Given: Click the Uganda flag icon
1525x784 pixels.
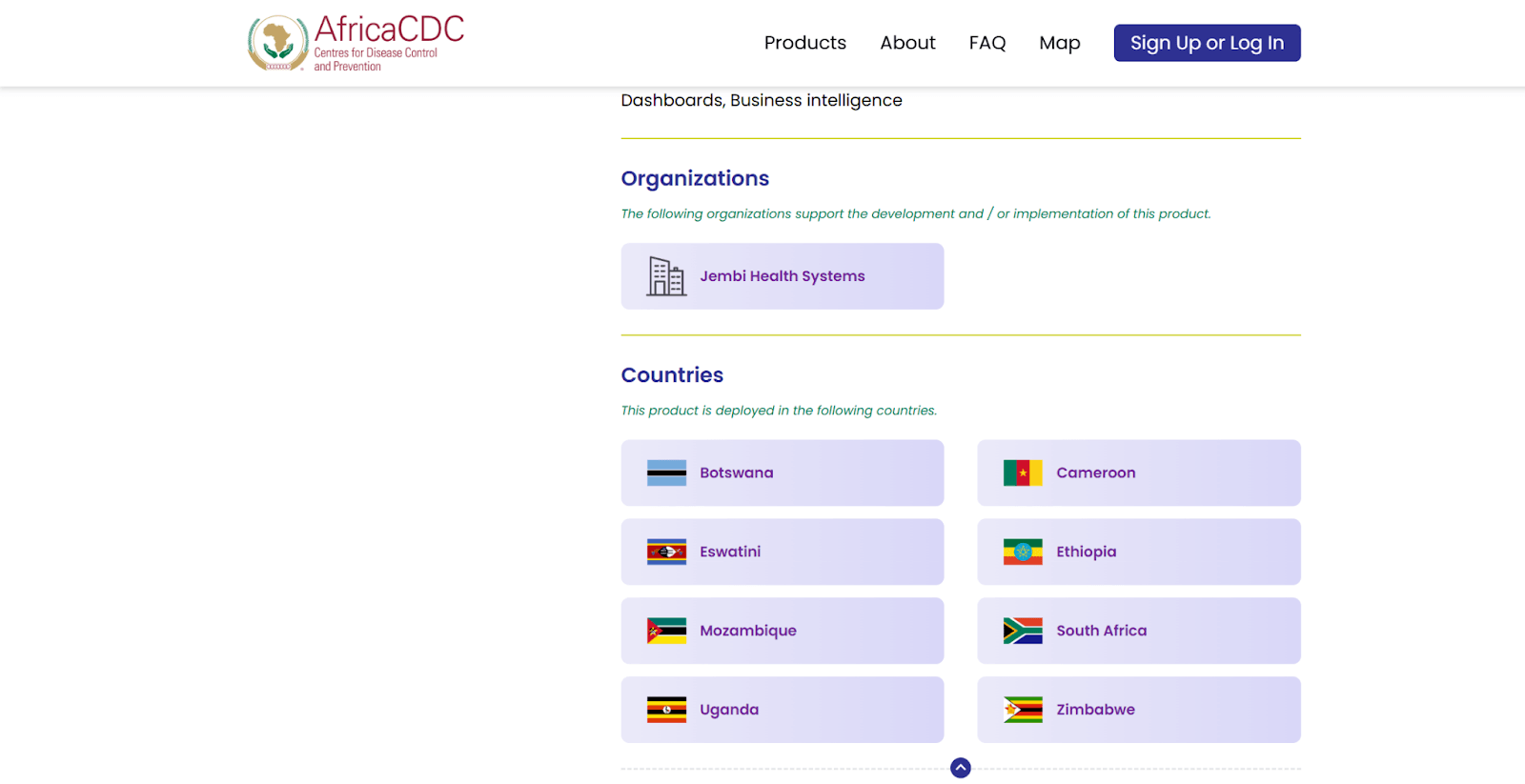Looking at the screenshot, I should tap(666, 710).
